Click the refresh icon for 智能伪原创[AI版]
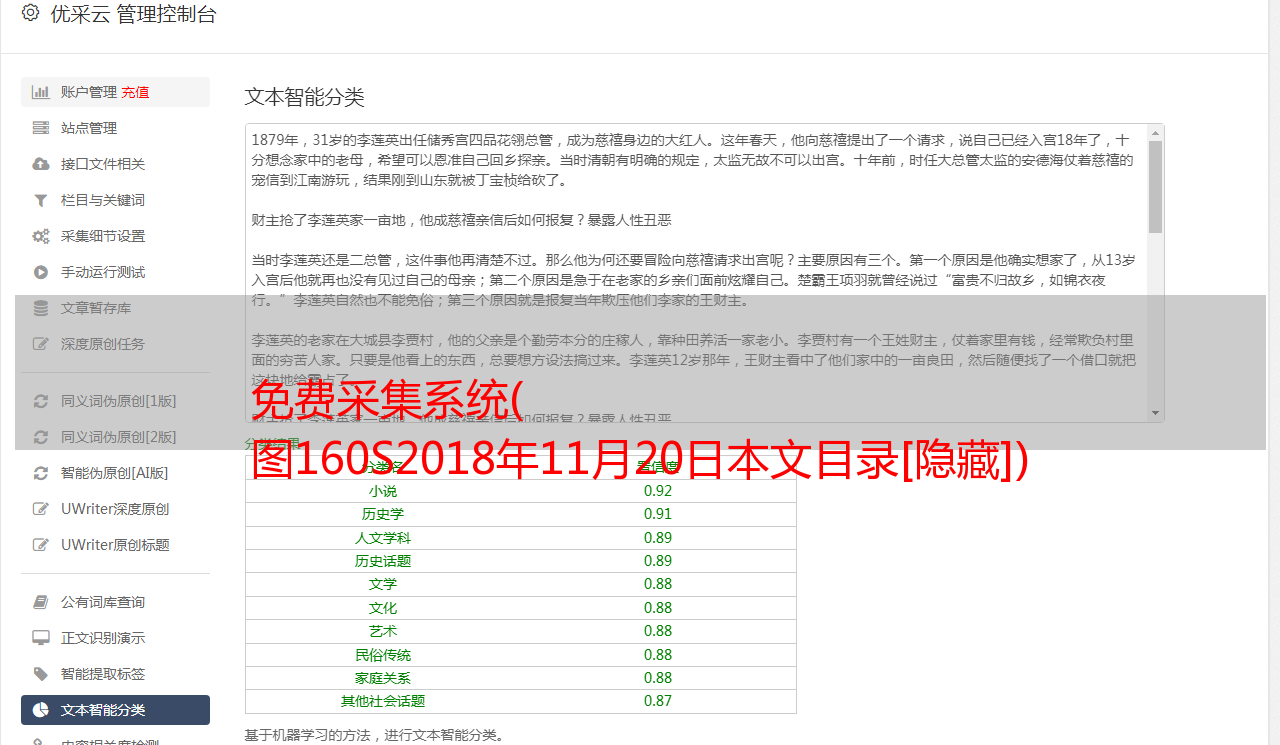Viewport: 1280px width, 745px height. (41, 473)
